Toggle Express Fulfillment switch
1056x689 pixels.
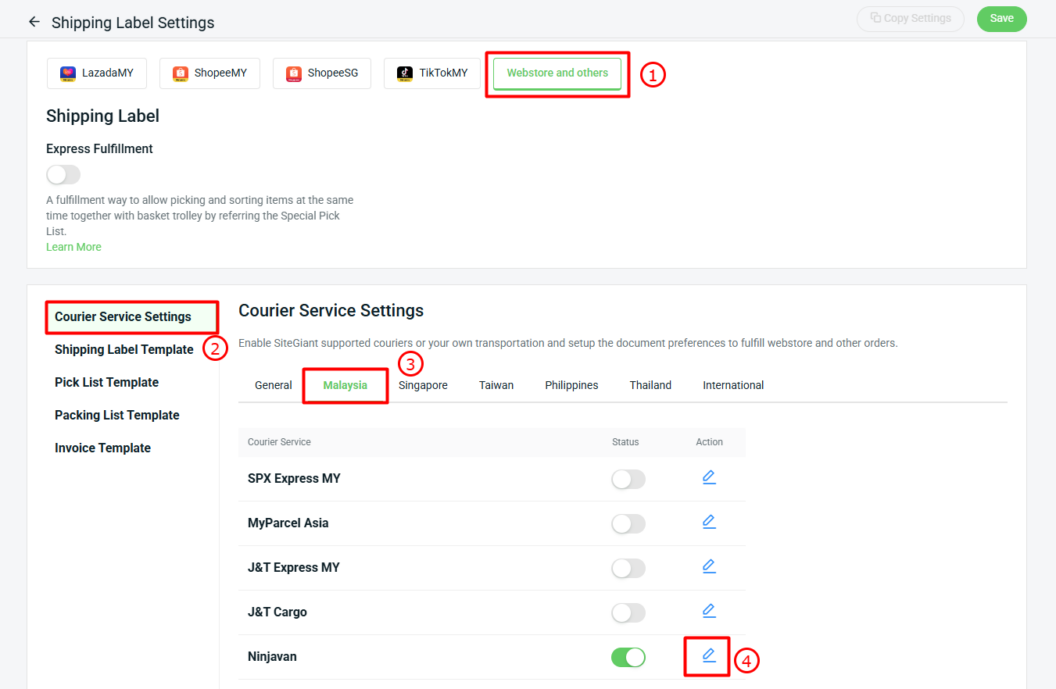63,175
